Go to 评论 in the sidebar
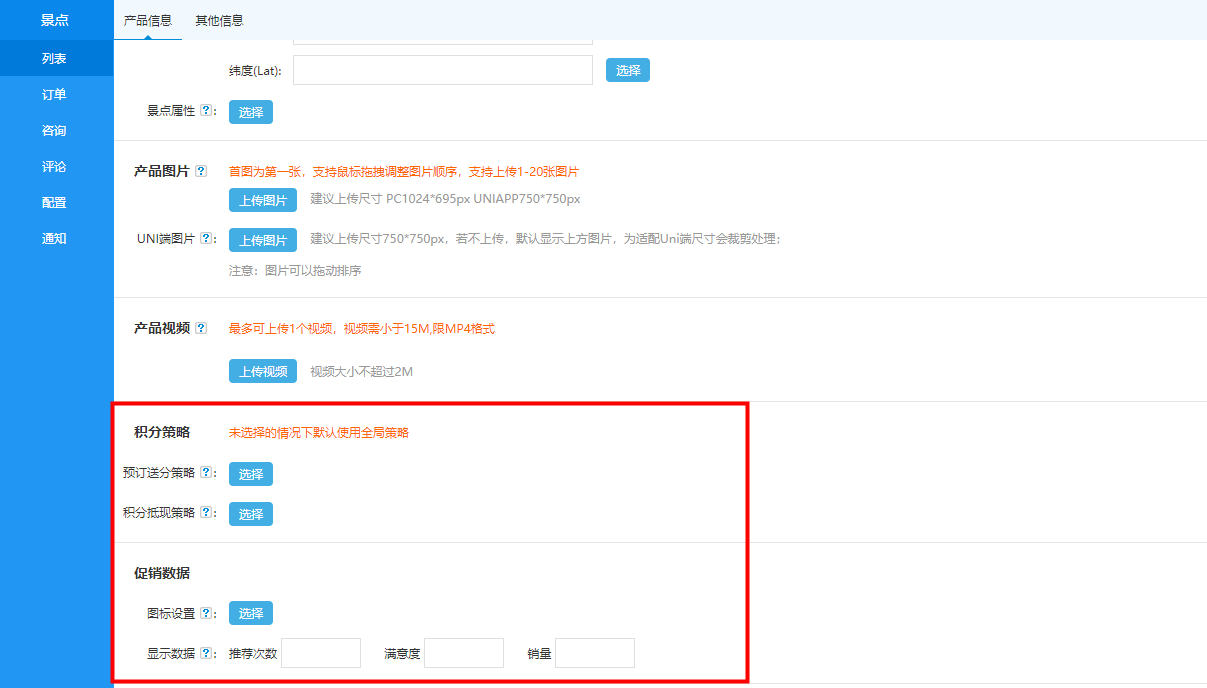 click(x=55, y=166)
